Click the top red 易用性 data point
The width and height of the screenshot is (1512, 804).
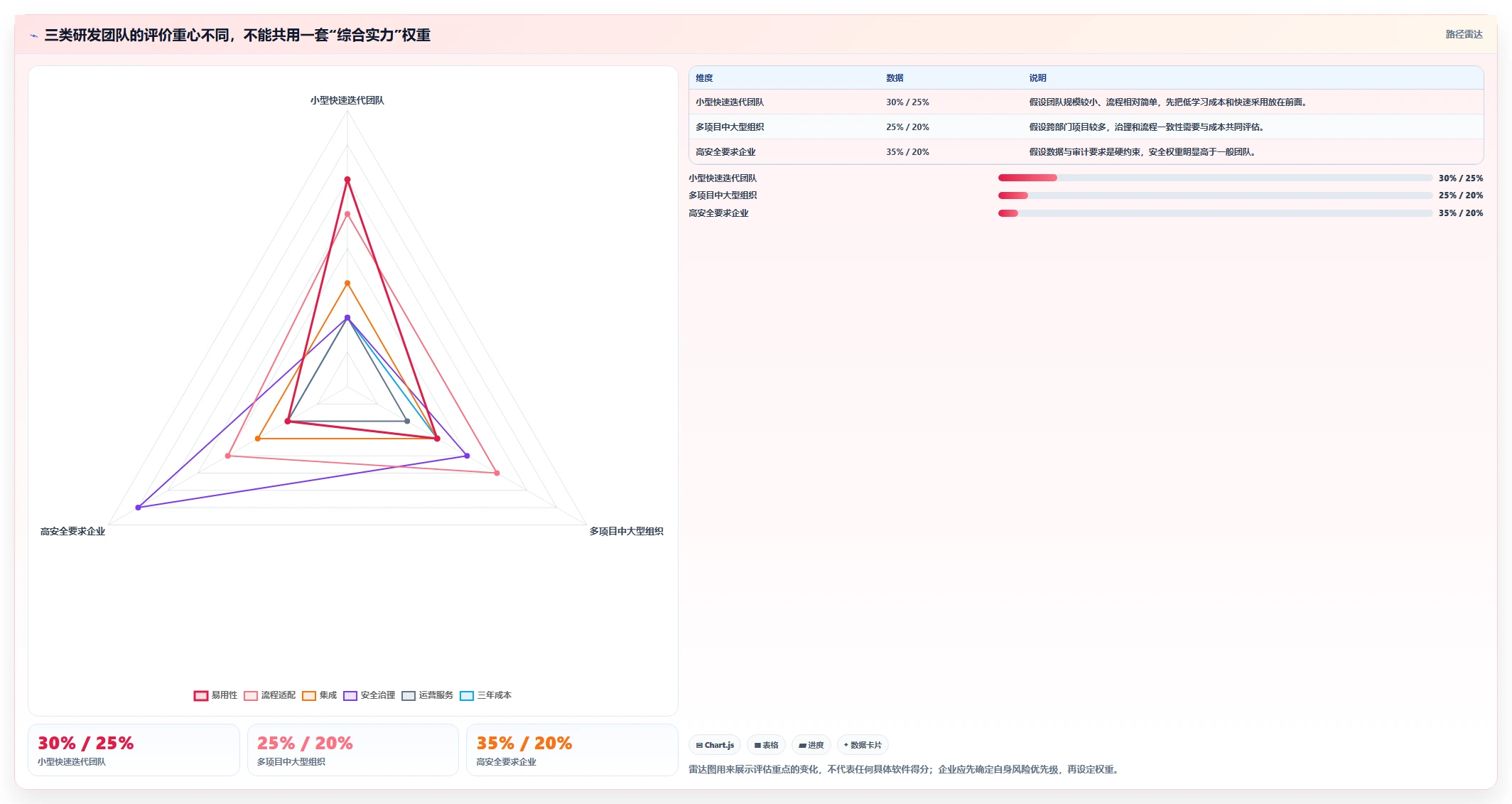347,180
